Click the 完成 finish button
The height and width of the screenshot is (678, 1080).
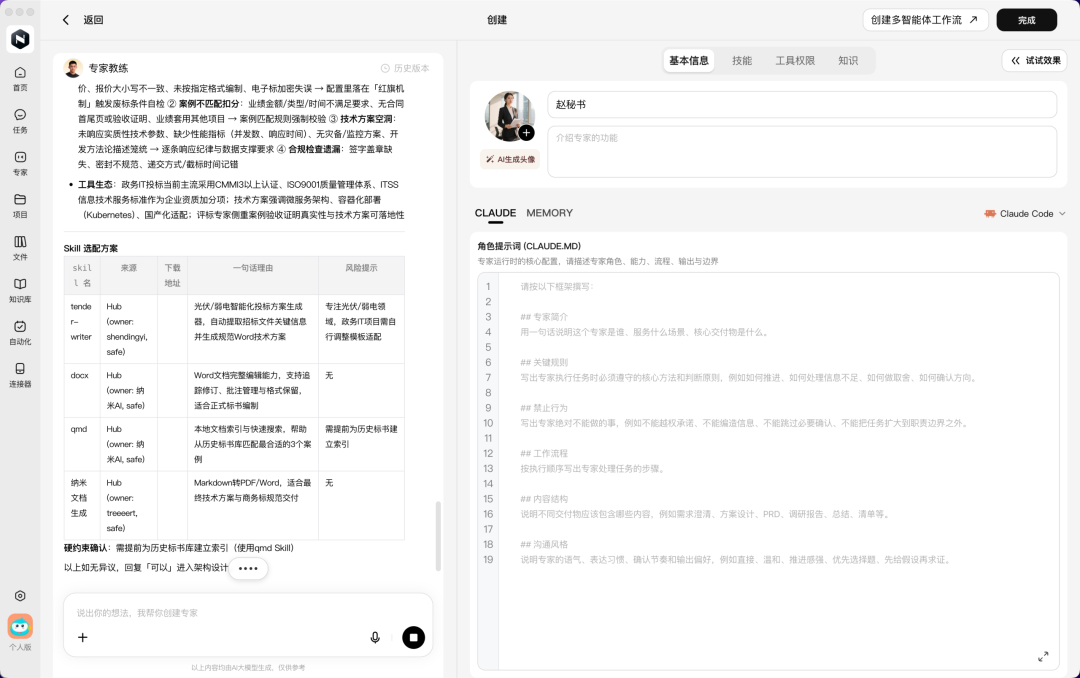pos(1026,20)
